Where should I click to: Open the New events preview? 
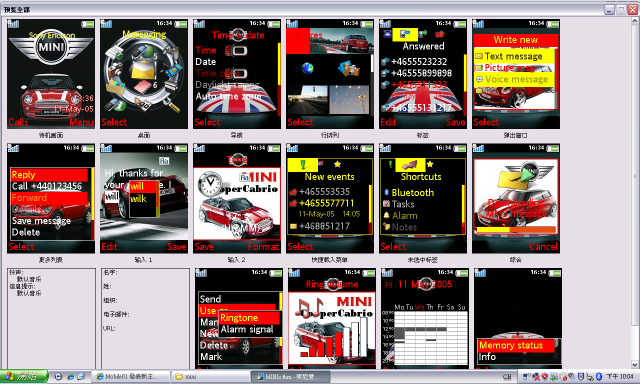point(330,198)
